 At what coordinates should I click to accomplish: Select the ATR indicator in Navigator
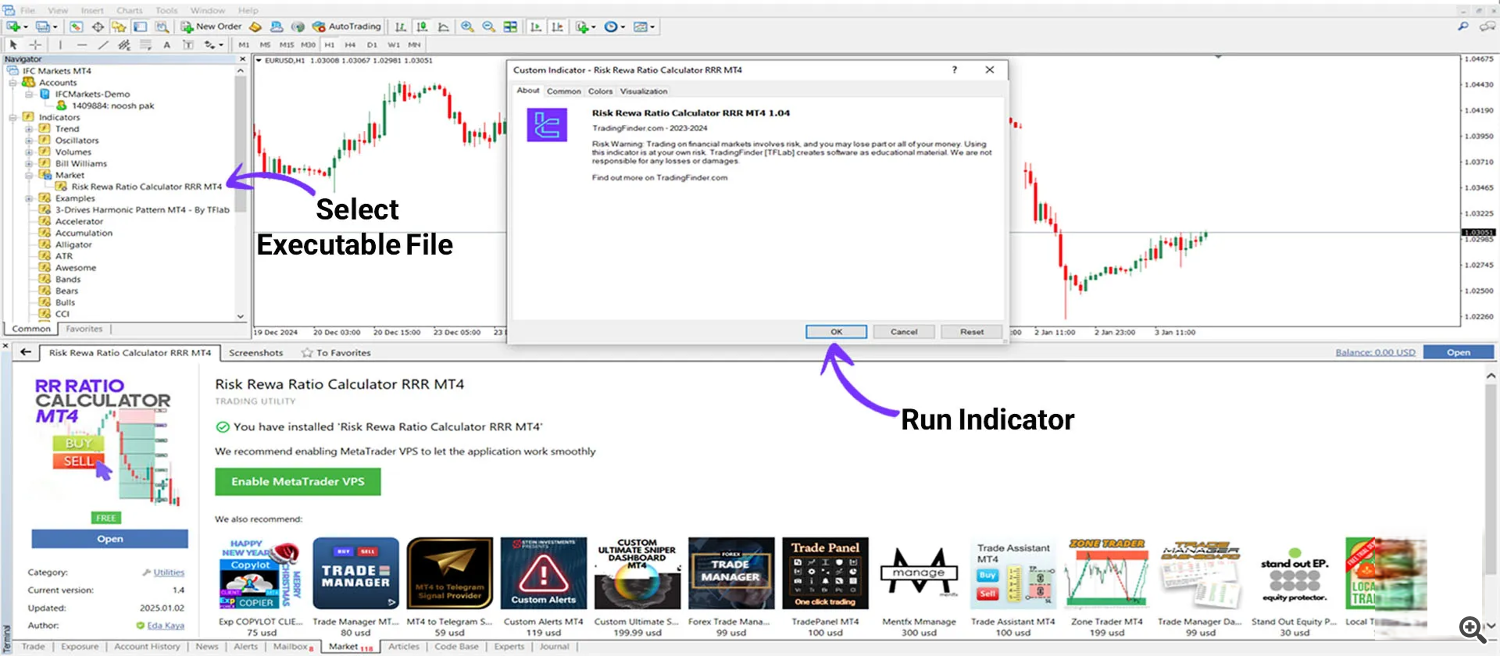[64, 257]
